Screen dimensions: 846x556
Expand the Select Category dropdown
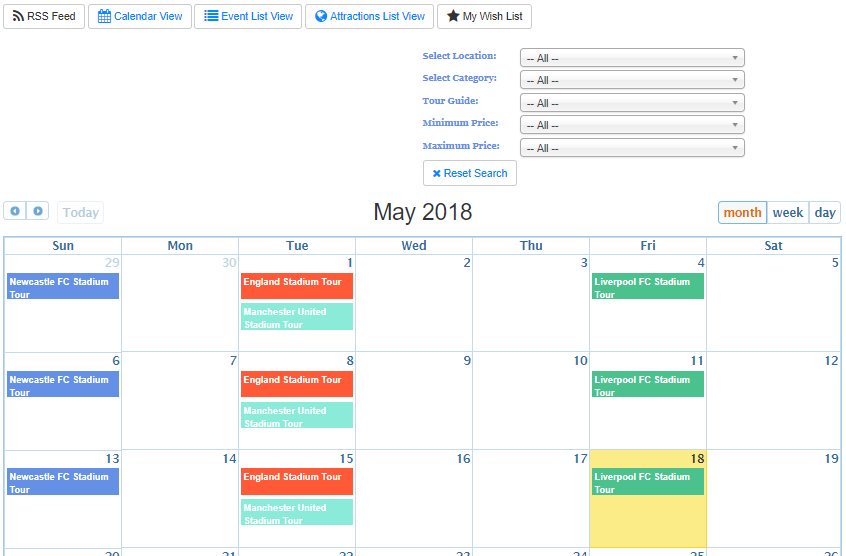pos(632,80)
